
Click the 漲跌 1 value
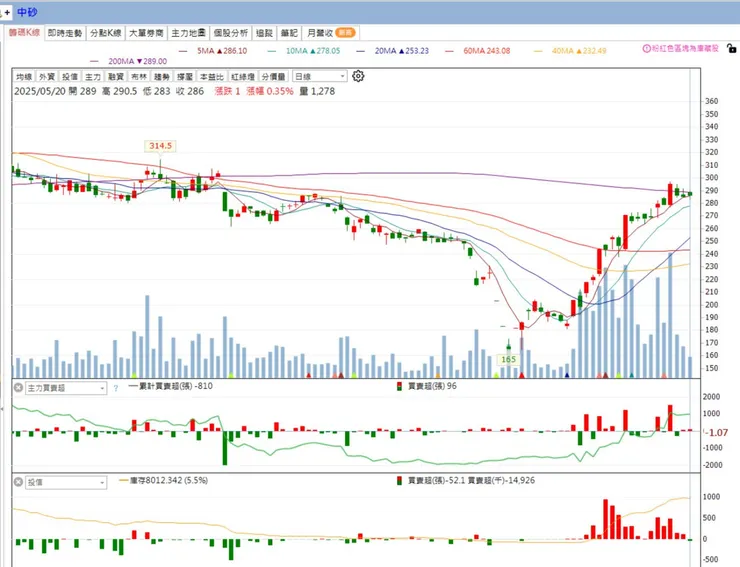(227, 91)
